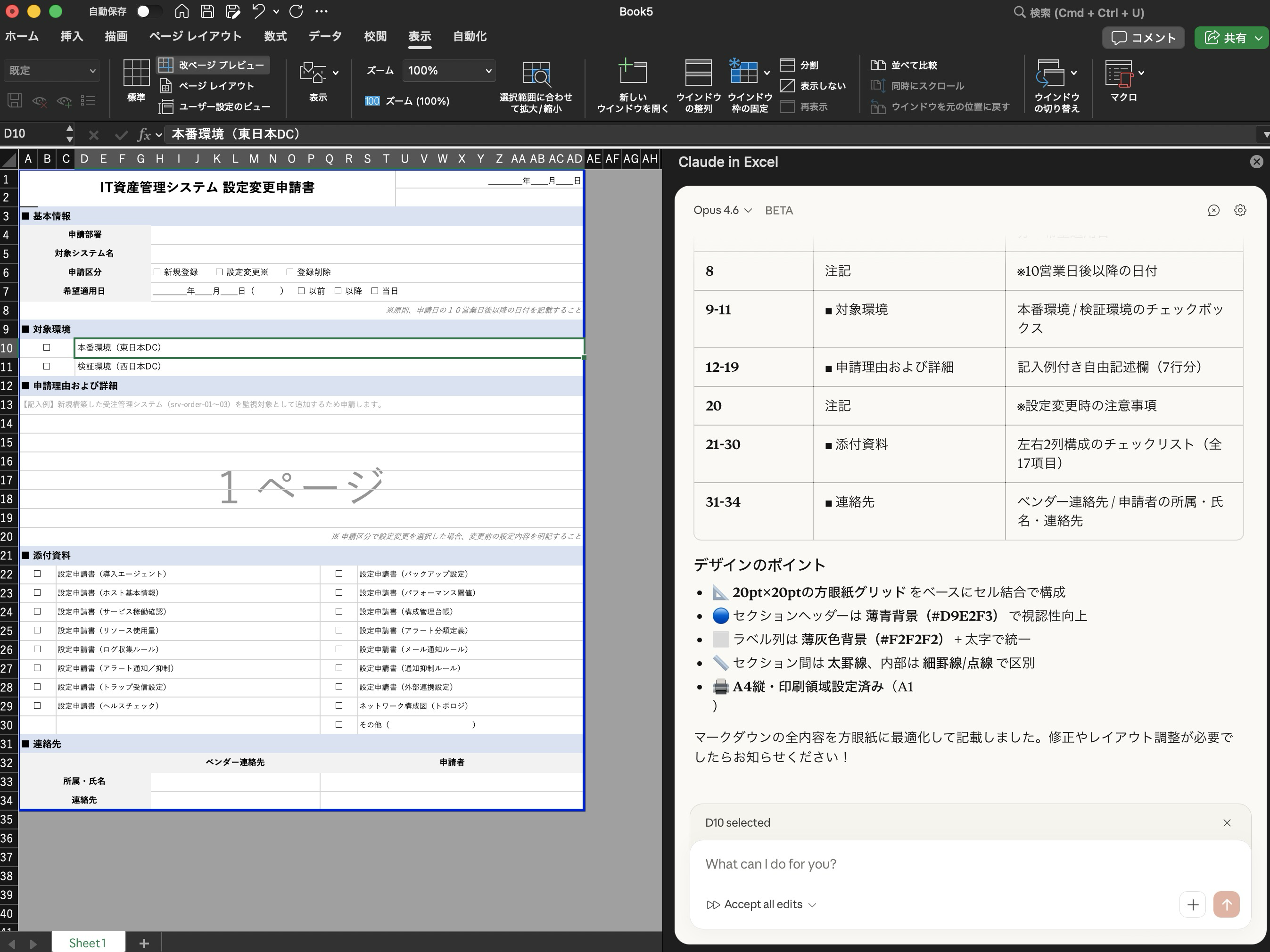Click the 分割 (split) icon
The image size is (1270, 952).
pyautogui.click(x=803, y=65)
